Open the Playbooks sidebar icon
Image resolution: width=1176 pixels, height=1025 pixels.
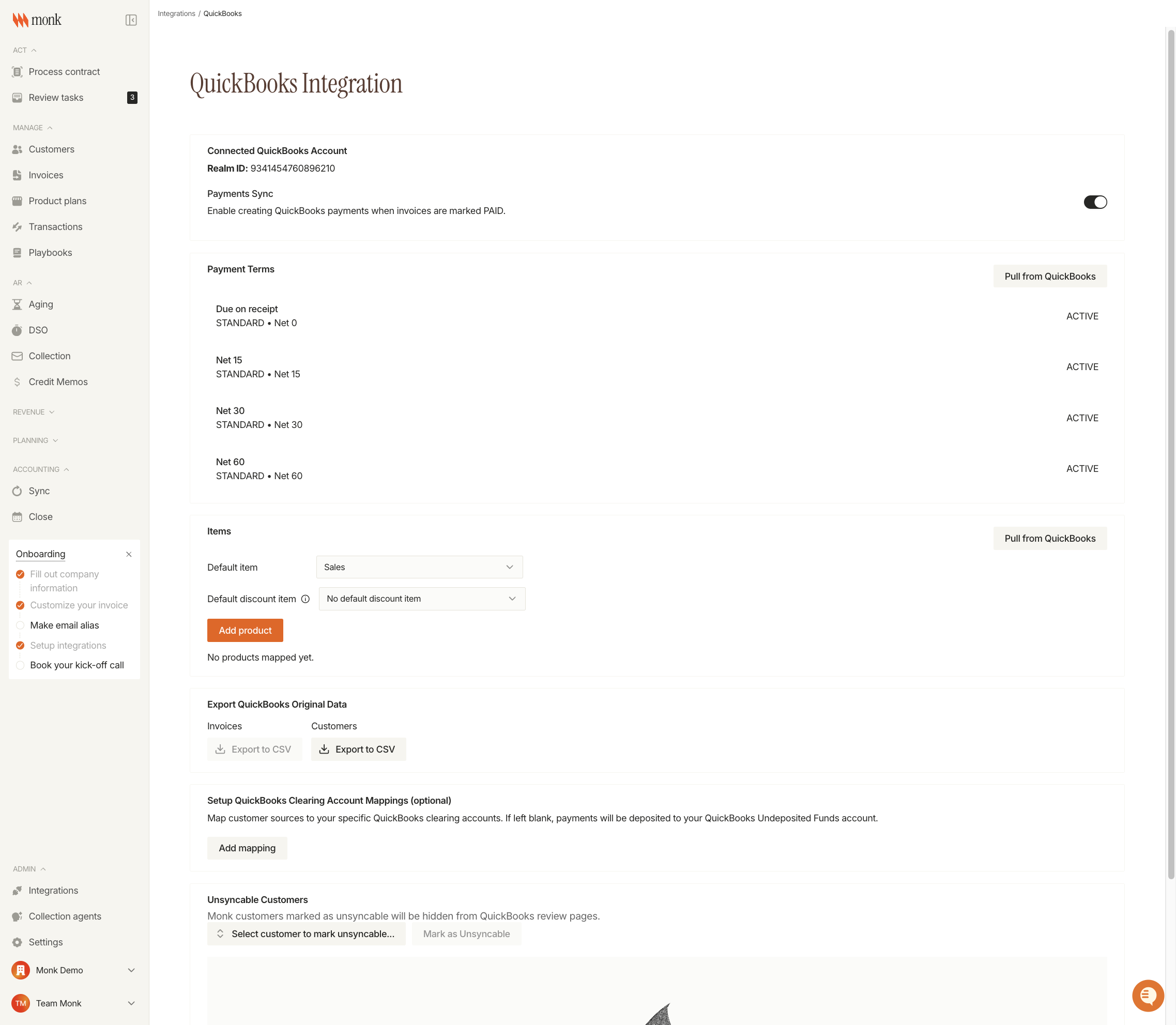pos(18,252)
